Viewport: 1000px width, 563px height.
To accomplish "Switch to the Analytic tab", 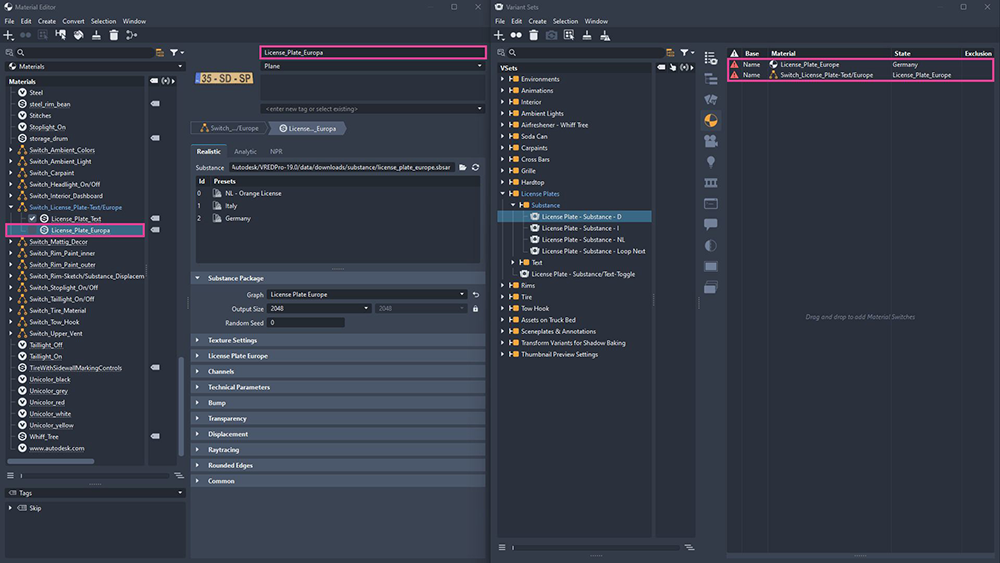I will click(x=245, y=152).
